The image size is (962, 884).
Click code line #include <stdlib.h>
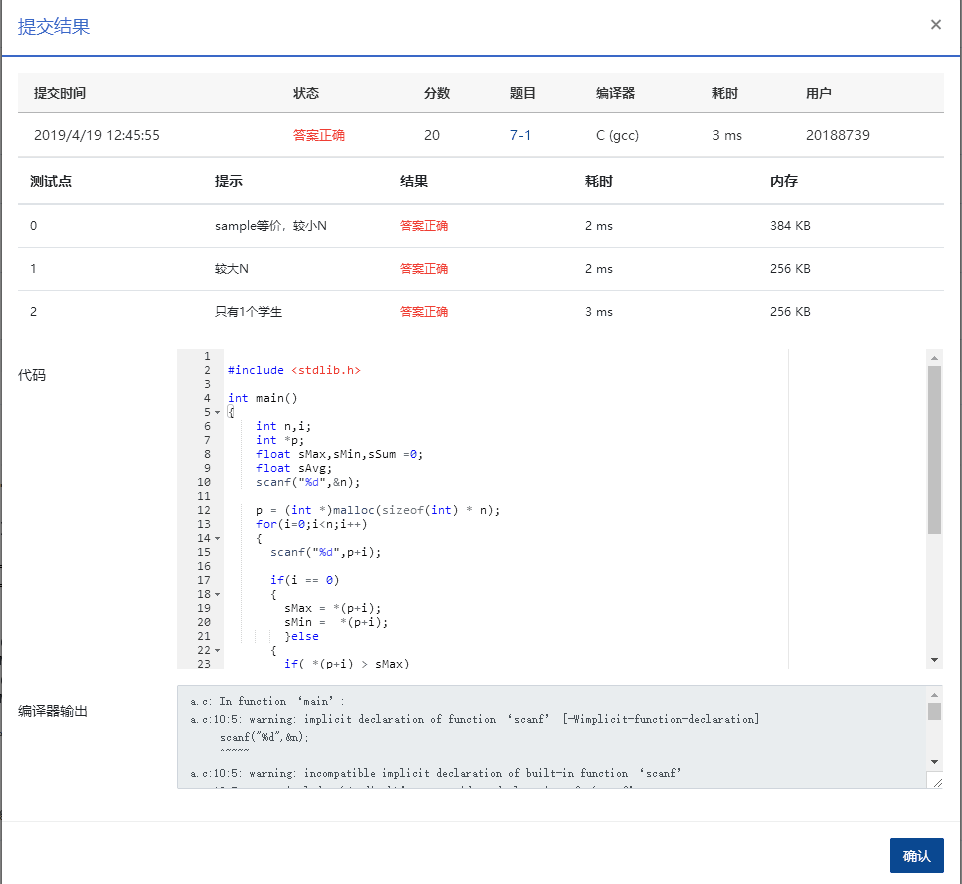294,370
